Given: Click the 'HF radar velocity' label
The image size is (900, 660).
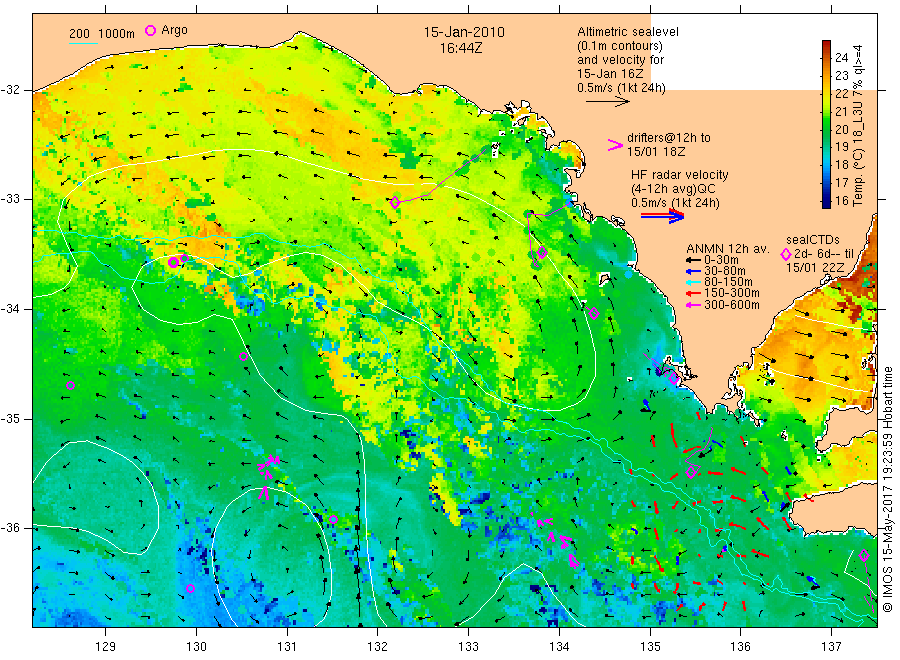Looking at the screenshot, I should point(680,175).
